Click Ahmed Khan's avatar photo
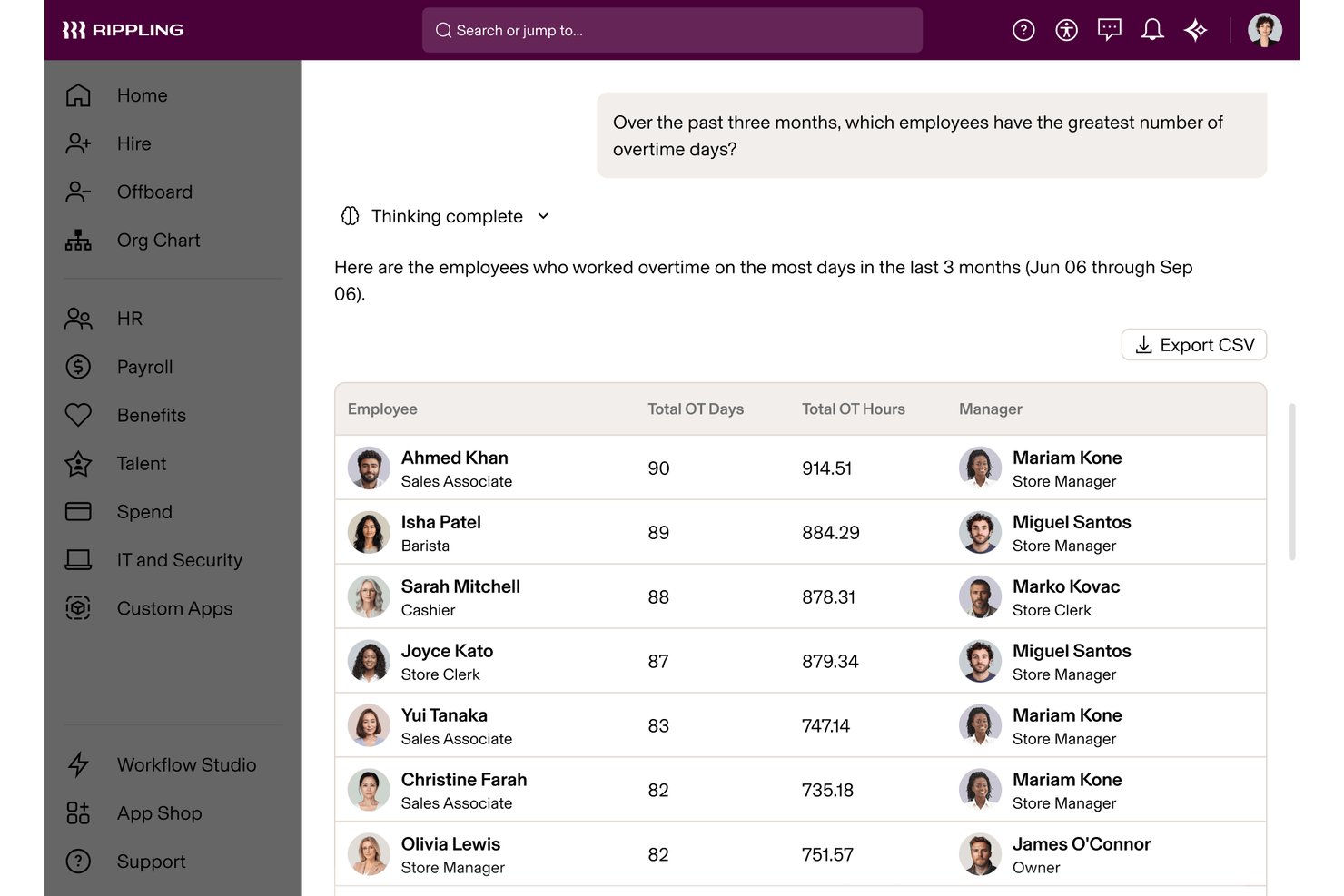This screenshot has height=896, width=1344. pos(369,468)
